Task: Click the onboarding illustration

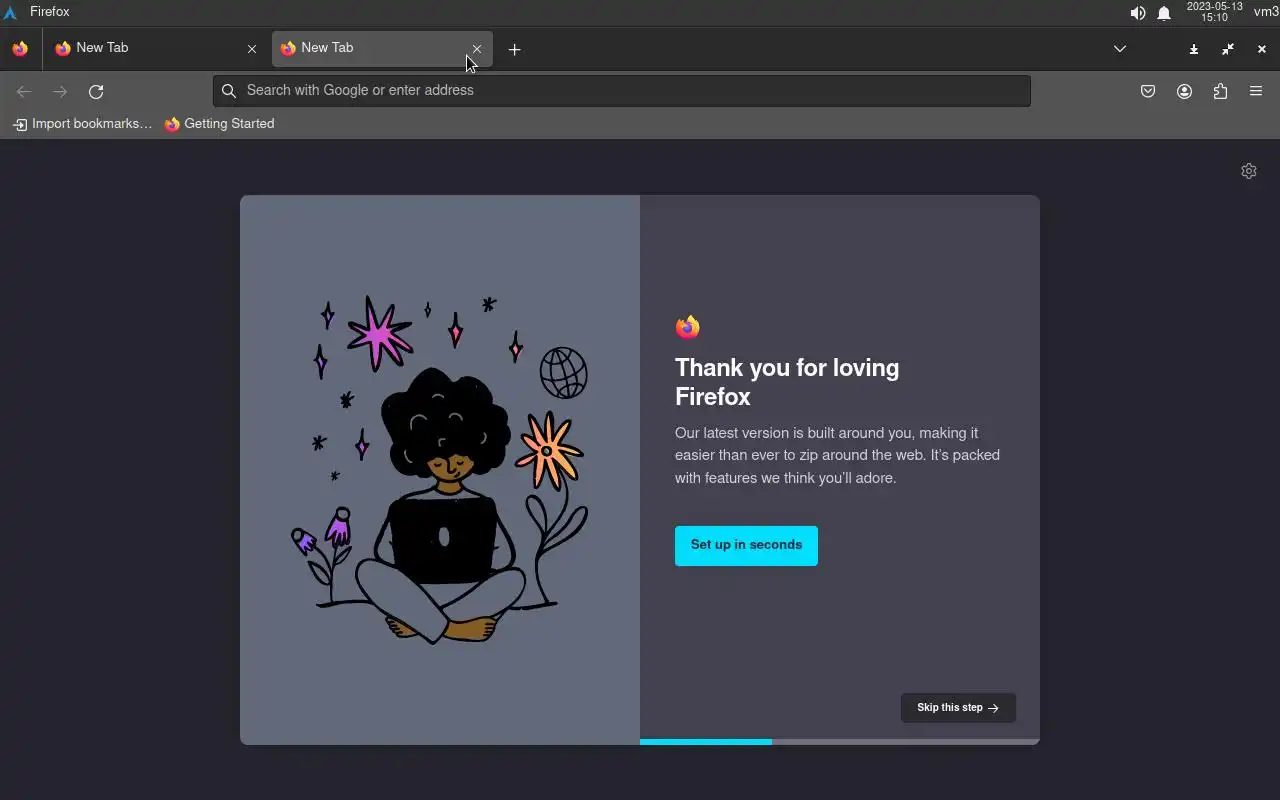Action: (x=440, y=470)
